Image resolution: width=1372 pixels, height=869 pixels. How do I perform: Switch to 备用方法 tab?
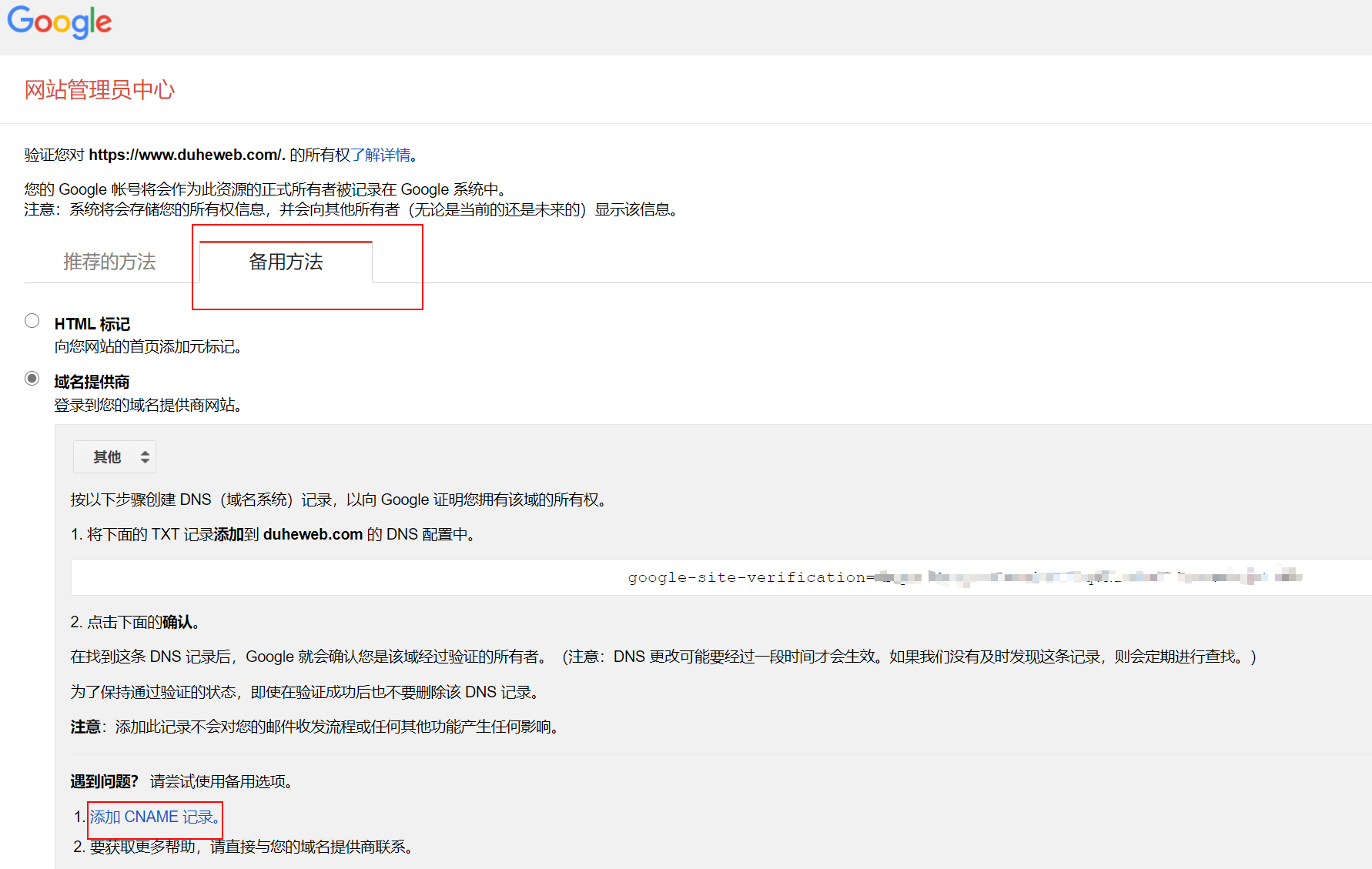tap(286, 262)
